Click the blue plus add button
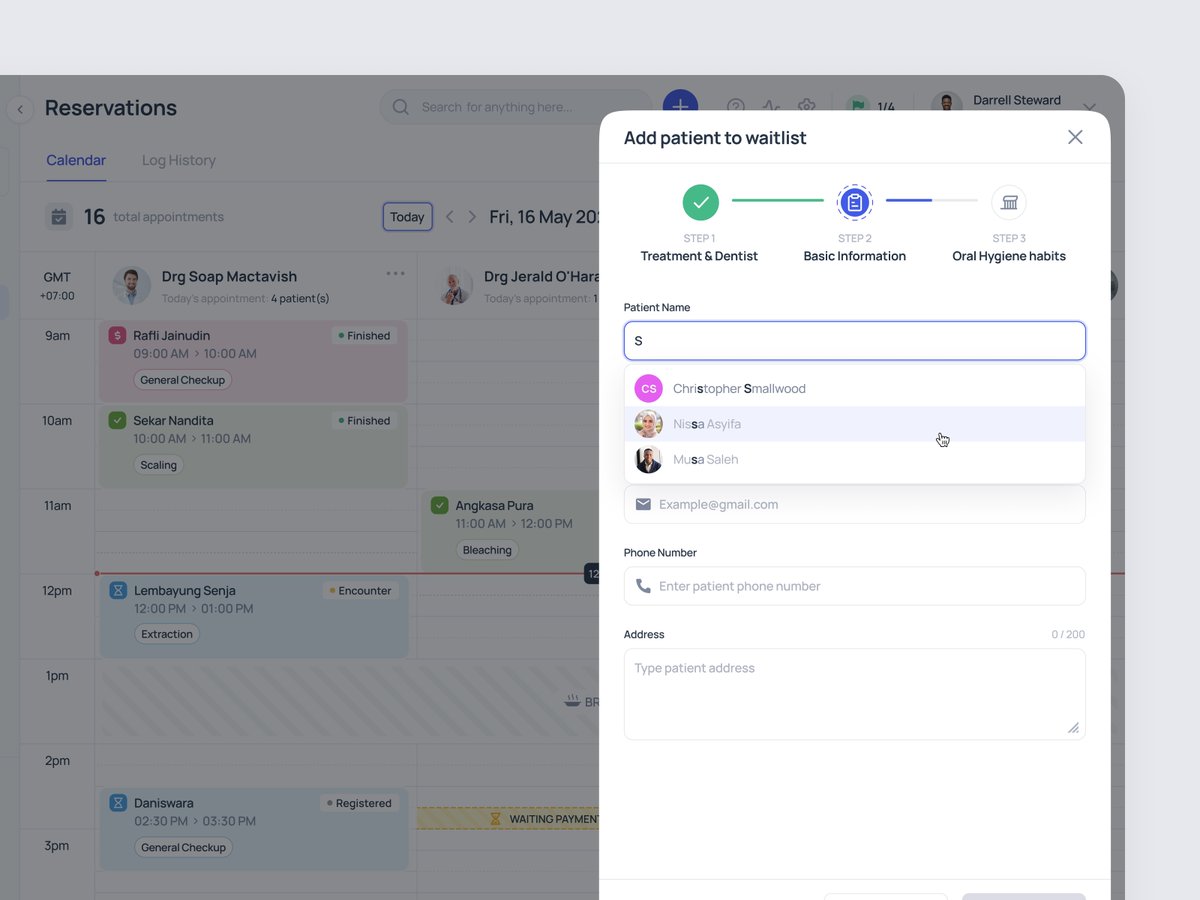1200x900 pixels. click(x=680, y=106)
